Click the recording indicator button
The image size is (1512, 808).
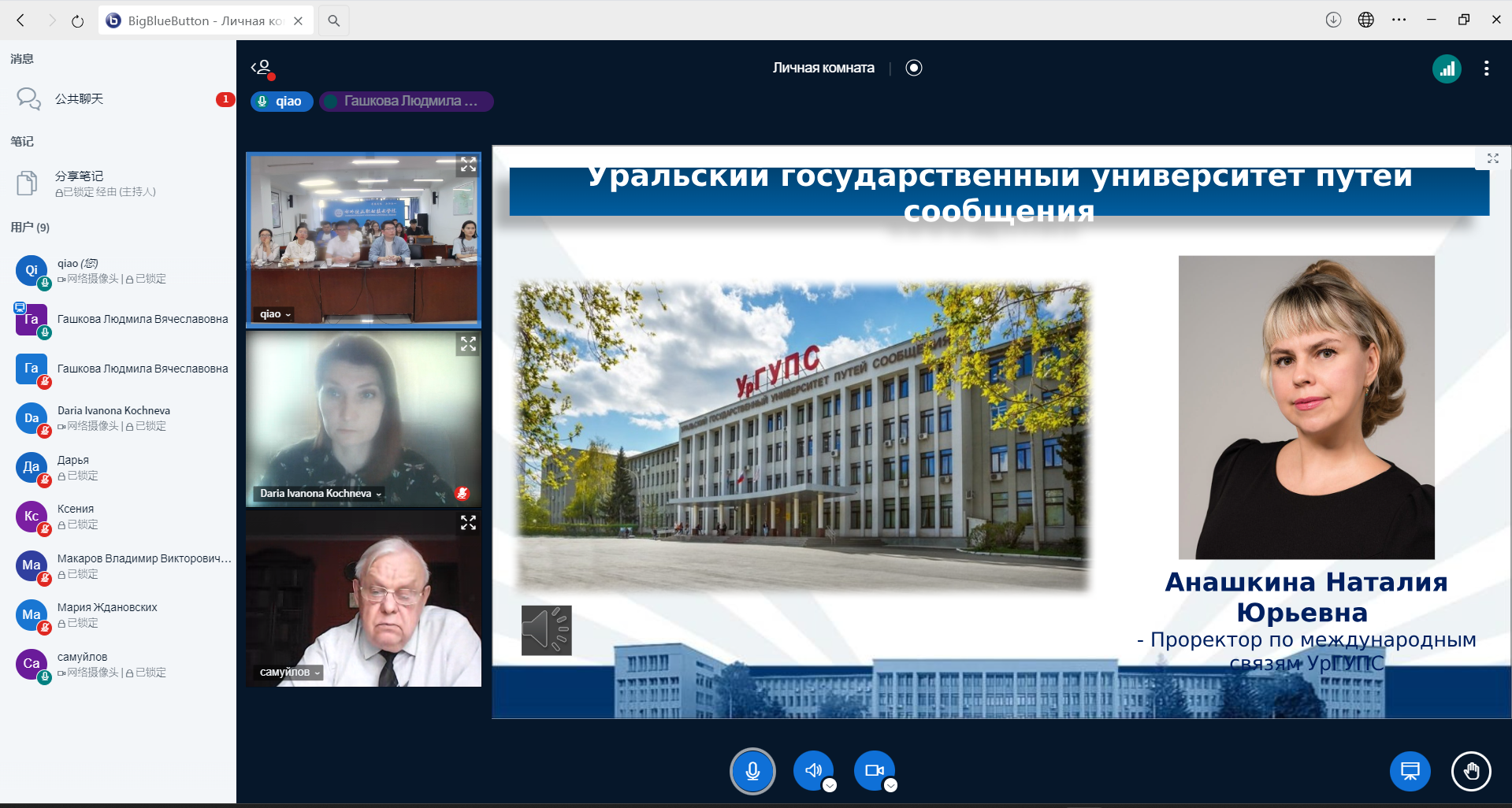pyautogui.click(x=913, y=68)
